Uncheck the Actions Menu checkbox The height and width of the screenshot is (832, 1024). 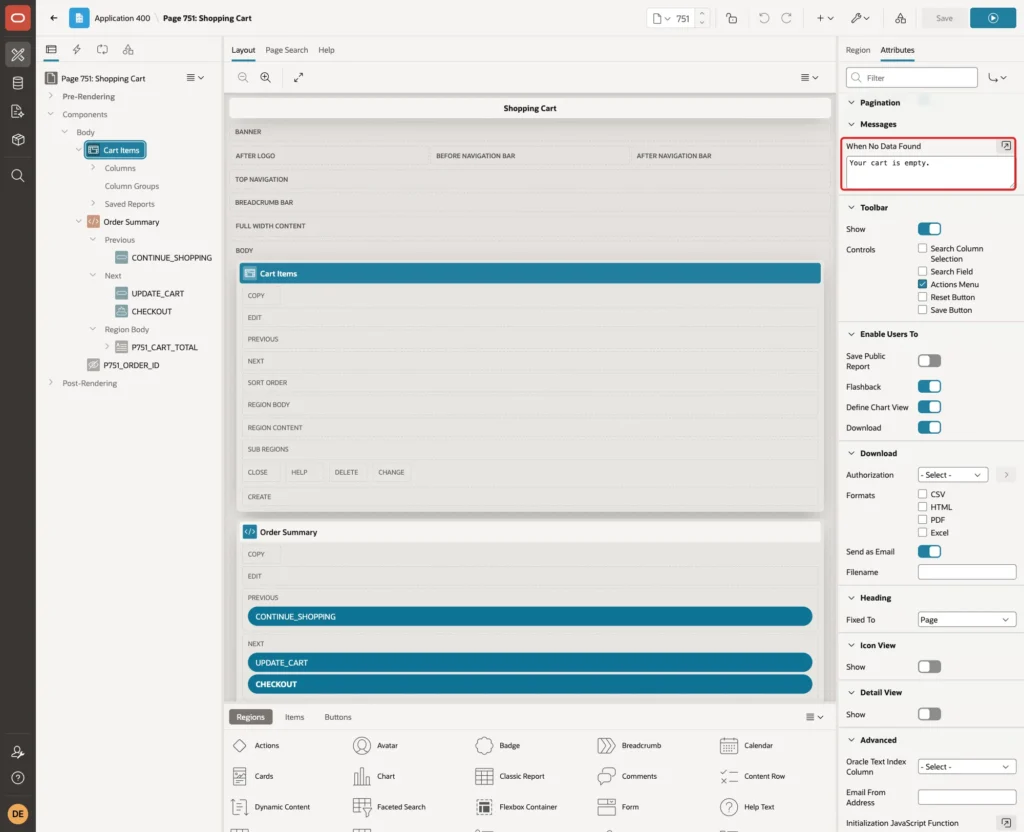[922, 284]
